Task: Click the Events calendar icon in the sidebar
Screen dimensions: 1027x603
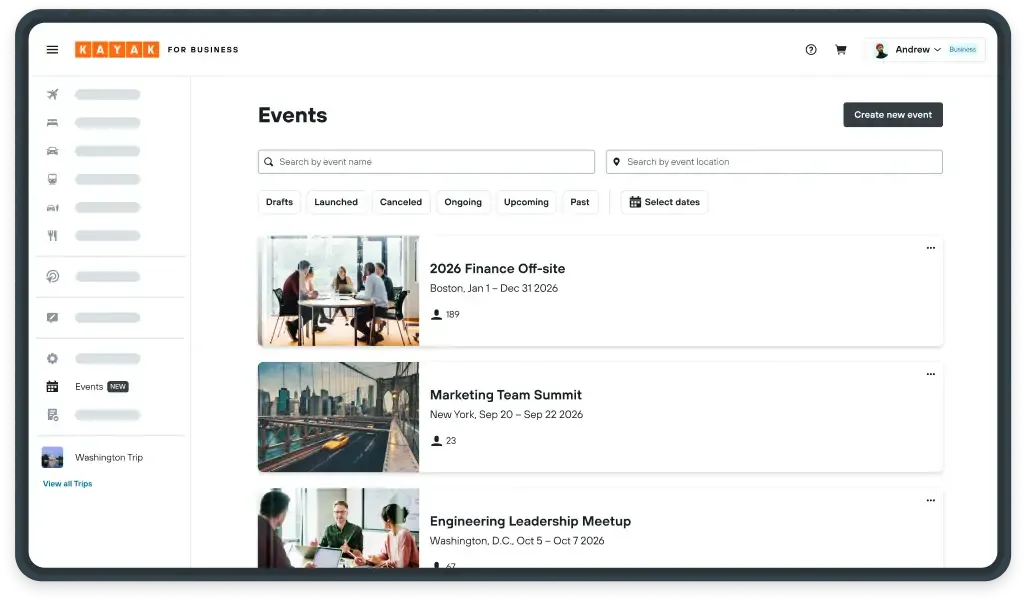Action: [x=52, y=386]
